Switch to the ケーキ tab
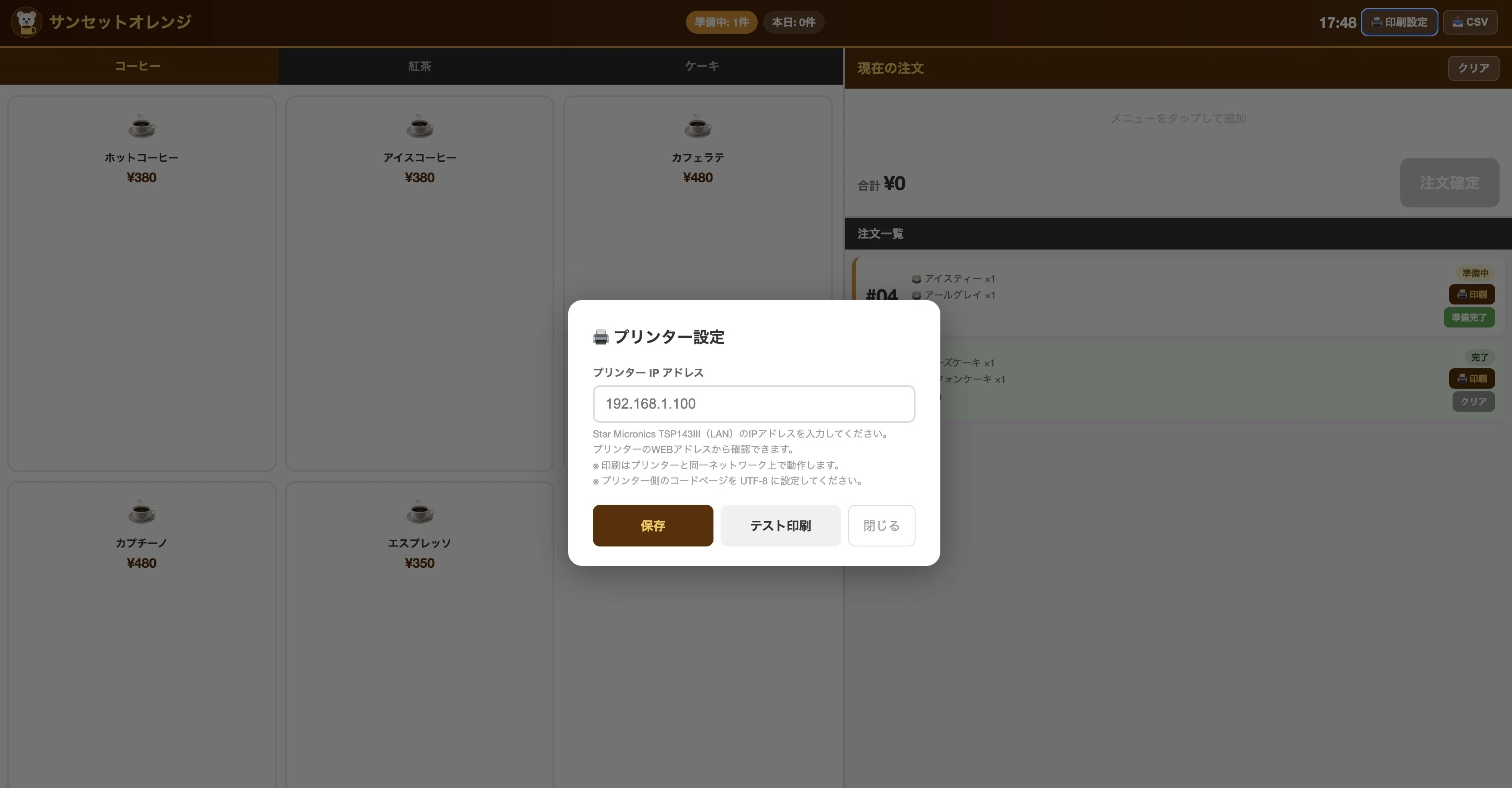Viewport: 1512px width, 788px height. (702, 66)
